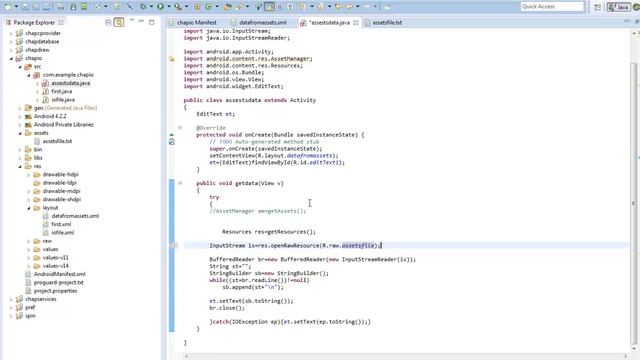Click the Debug toolbar icon
The height and width of the screenshot is (360, 640).
pos(143,7)
